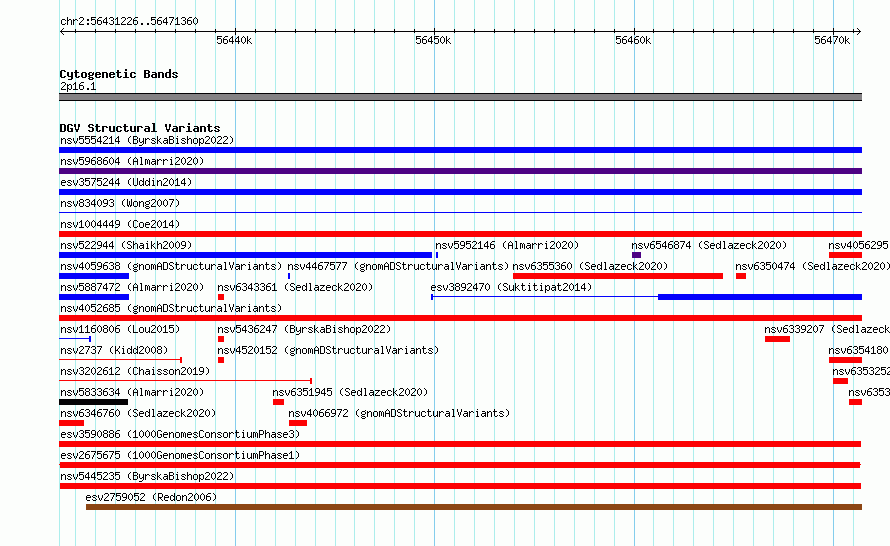Select the blue nsv5887472 variant bar
Viewport: 890px width, 546px height.
coord(94,297)
